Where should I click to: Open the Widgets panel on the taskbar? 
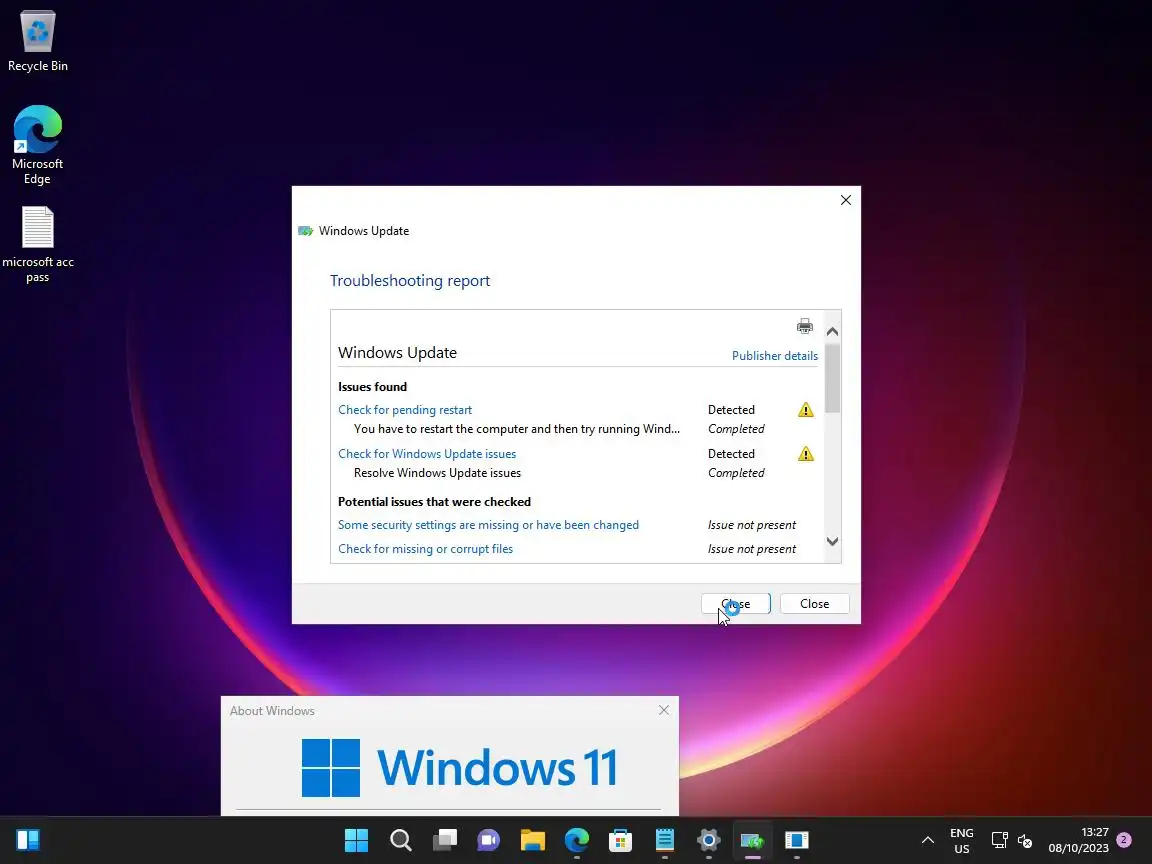28,840
